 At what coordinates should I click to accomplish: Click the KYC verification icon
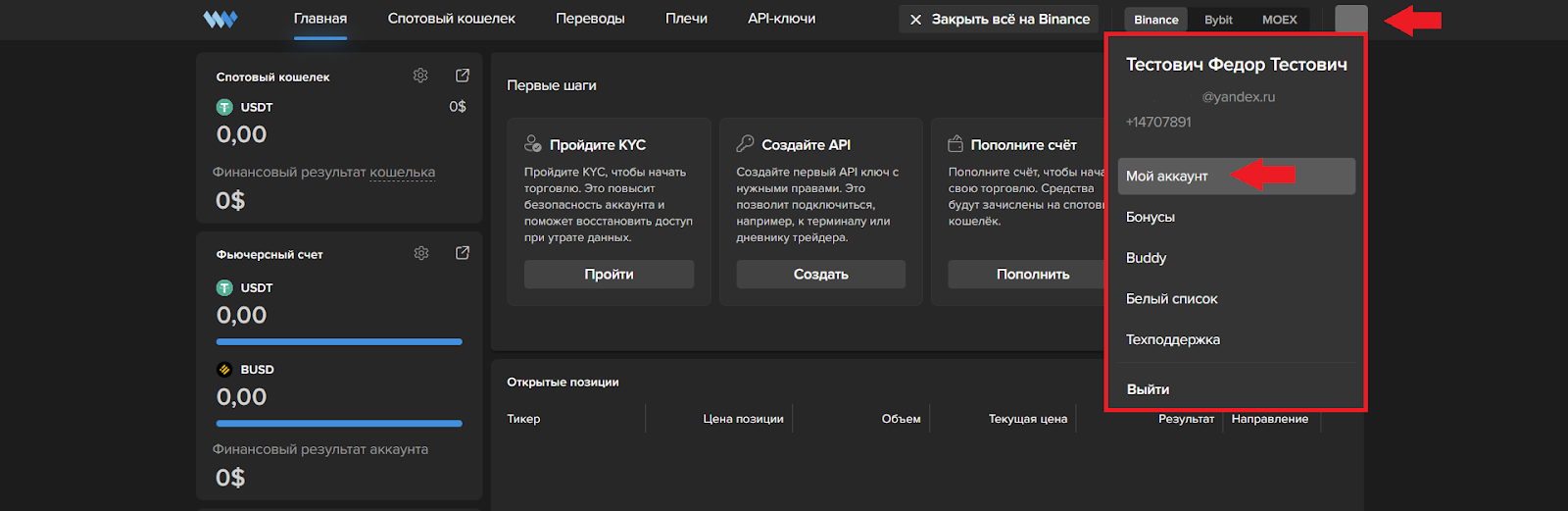pos(533,144)
